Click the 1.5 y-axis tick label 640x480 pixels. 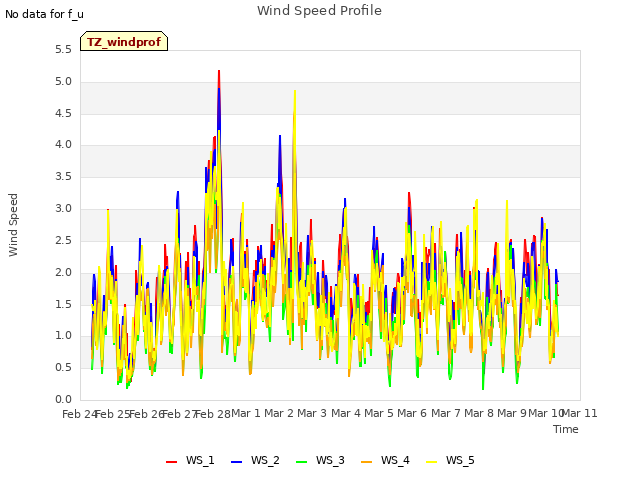(63, 304)
